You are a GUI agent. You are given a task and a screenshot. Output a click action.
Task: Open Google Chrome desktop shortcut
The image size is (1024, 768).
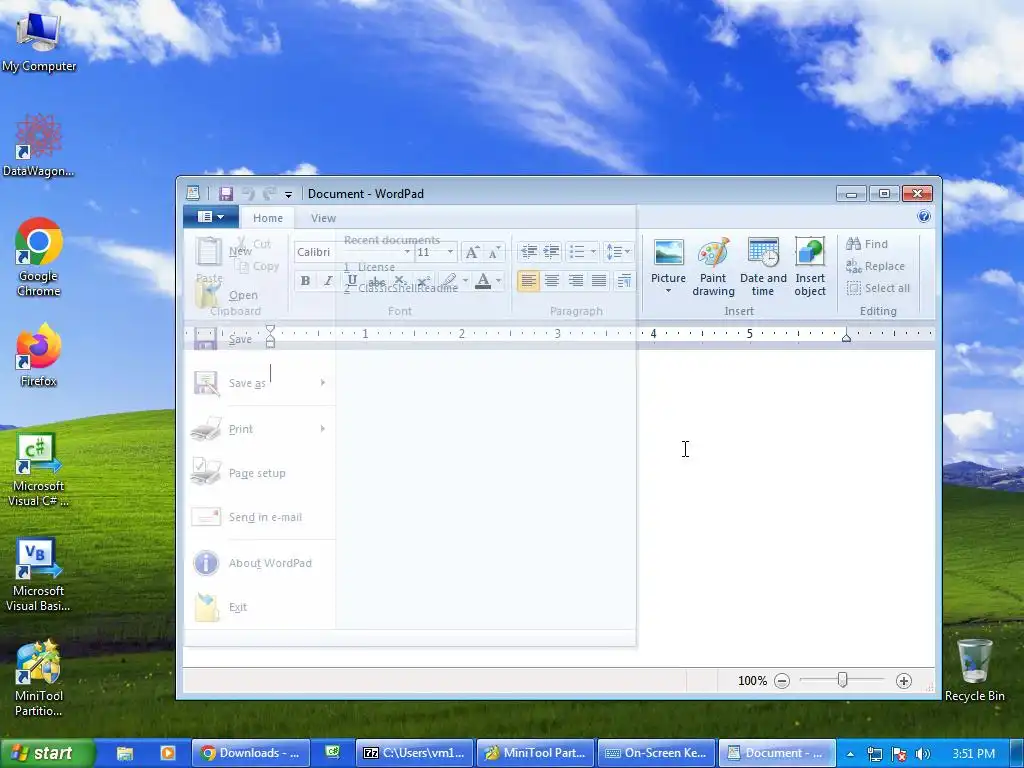point(39,257)
